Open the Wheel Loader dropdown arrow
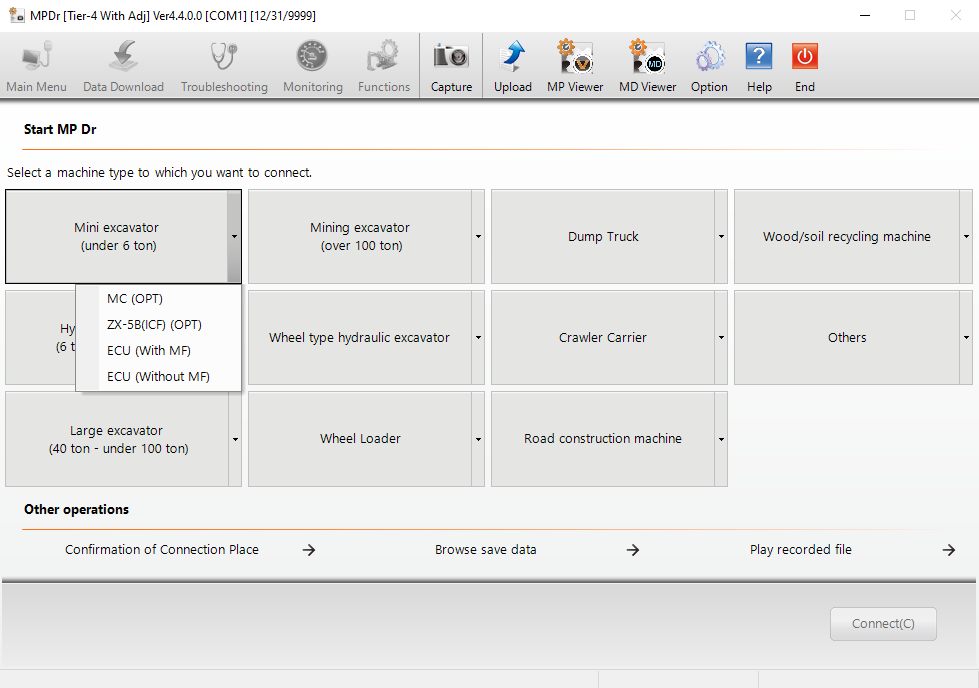Screen dimensions: 979x688 pos(478,439)
